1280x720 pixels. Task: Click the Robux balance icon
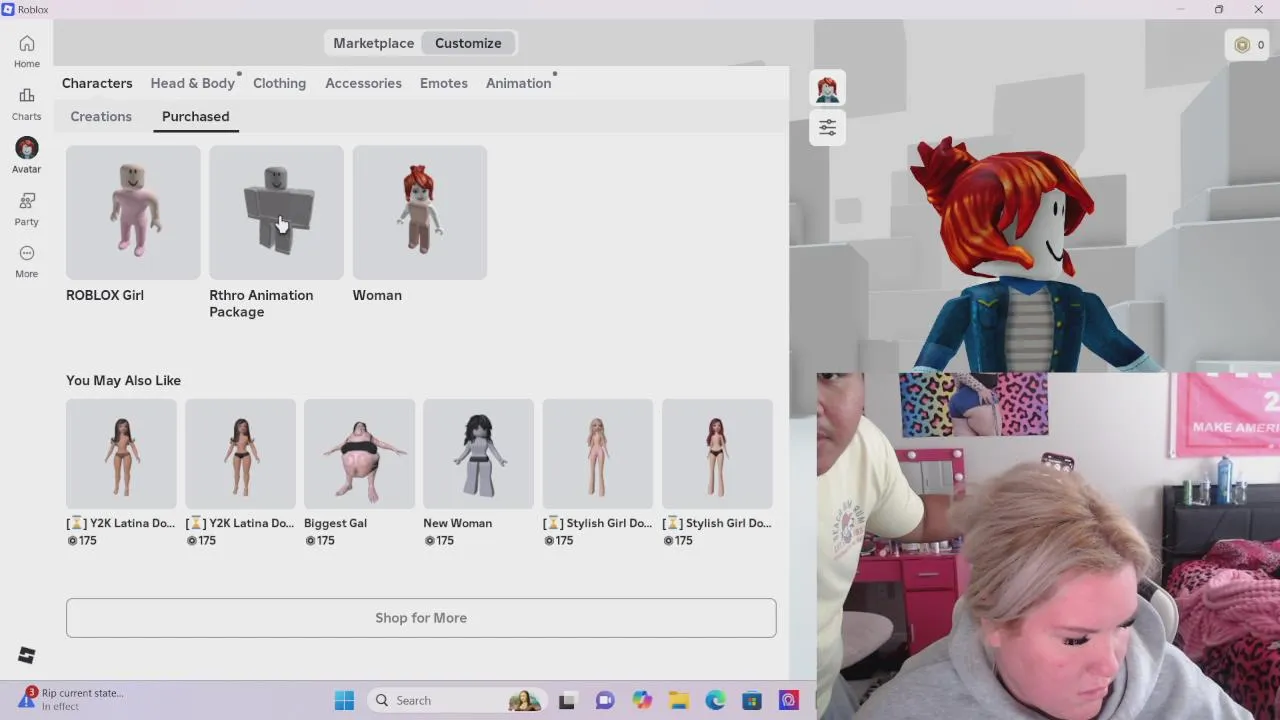pyautogui.click(x=1242, y=45)
